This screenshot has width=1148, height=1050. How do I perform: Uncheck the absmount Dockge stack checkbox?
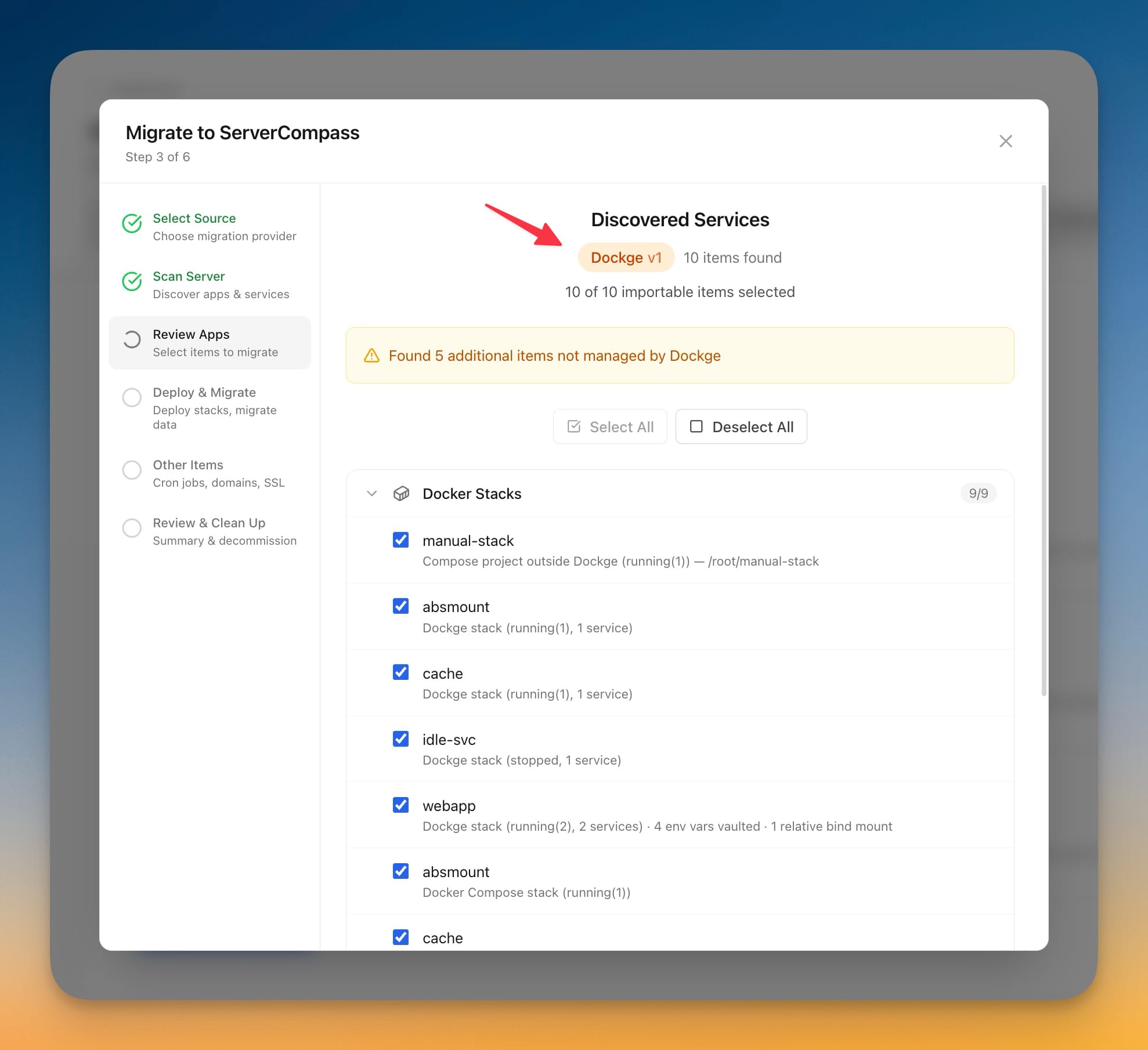401,606
